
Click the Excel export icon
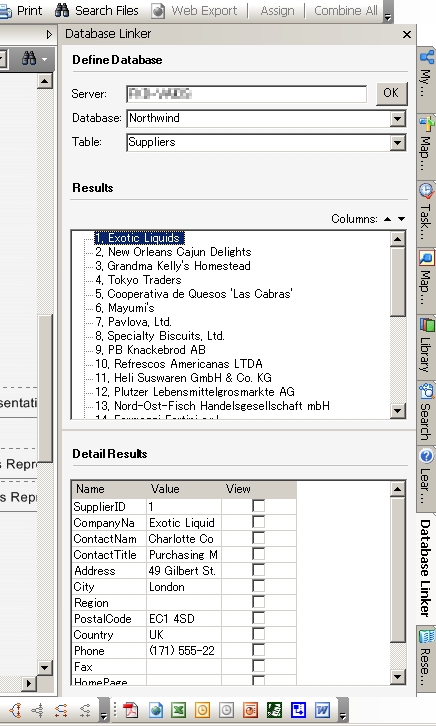(x=179, y=710)
